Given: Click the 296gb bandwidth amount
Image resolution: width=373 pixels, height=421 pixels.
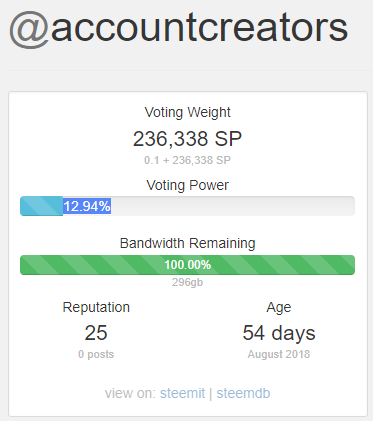Looking at the screenshot, I should pyautogui.click(x=187, y=283).
